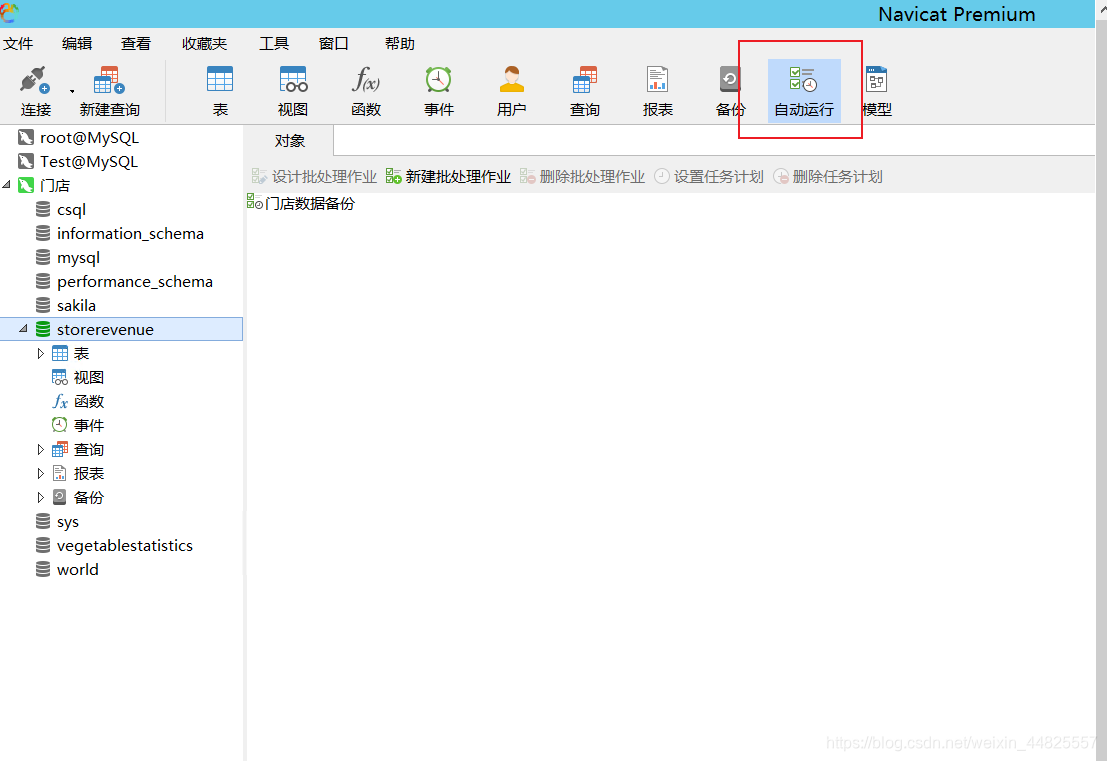The width and height of the screenshot is (1107, 761).
Task: Click 删除批处理作业 button
Action: tap(582, 176)
